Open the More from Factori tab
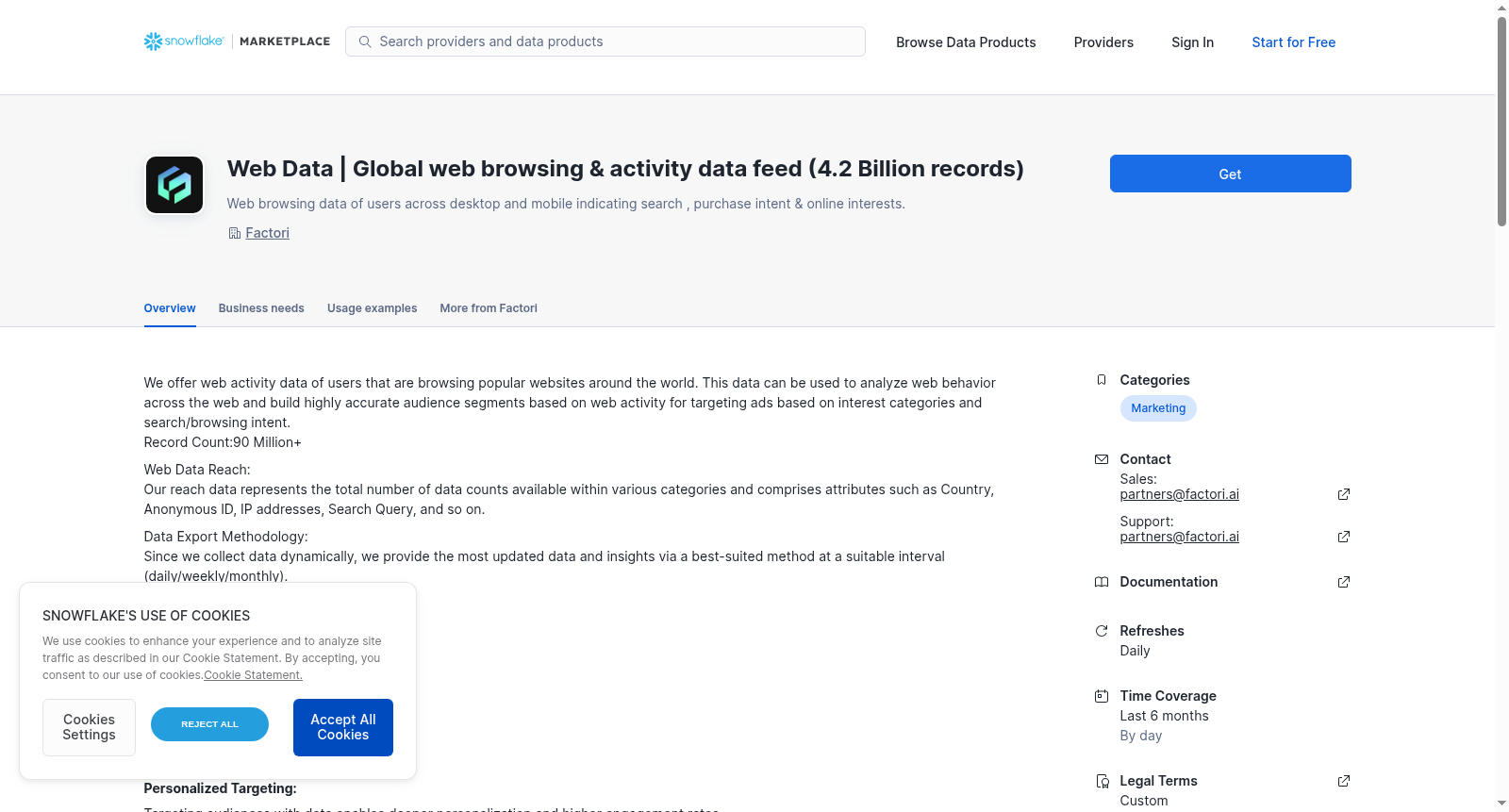The height and width of the screenshot is (812, 1509). 489,308
